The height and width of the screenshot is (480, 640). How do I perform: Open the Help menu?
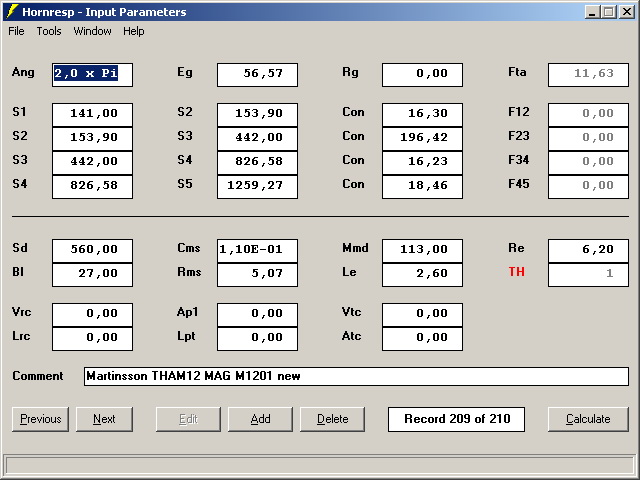click(133, 31)
